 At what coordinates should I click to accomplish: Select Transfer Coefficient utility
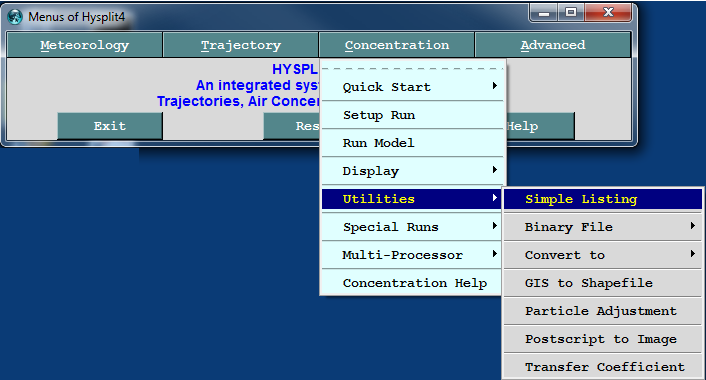(602, 367)
